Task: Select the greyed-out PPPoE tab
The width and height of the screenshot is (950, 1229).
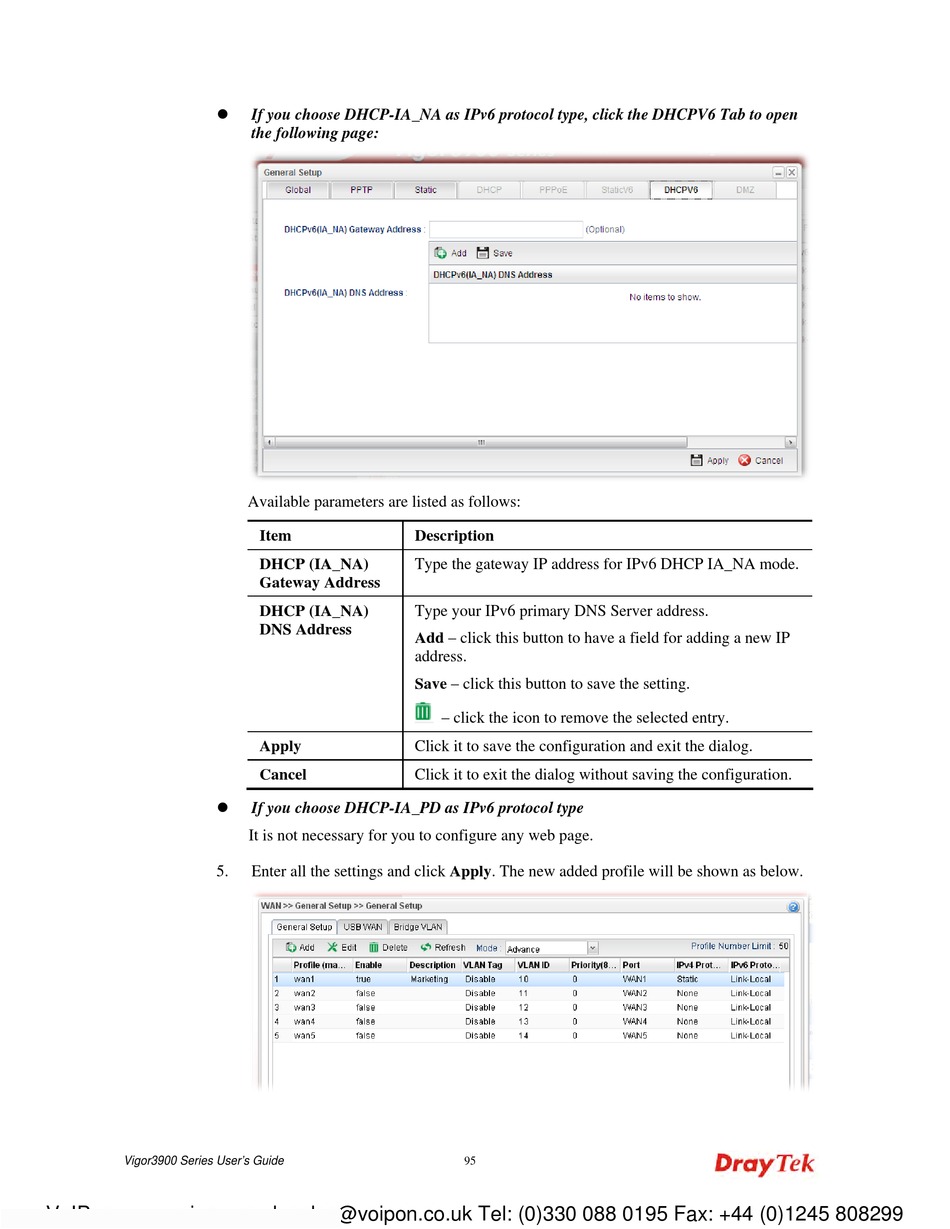Action: pyautogui.click(x=553, y=190)
